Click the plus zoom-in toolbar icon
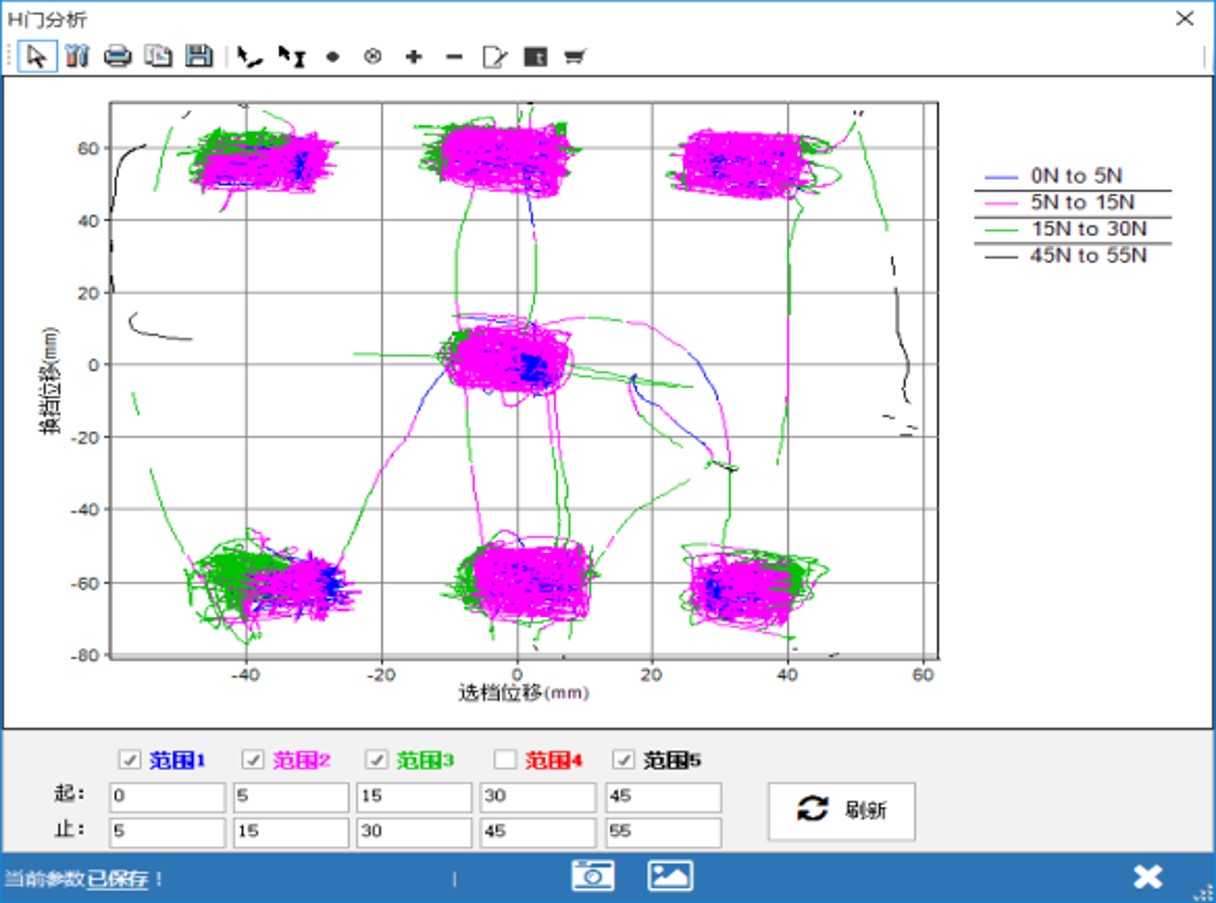1216x903 pixels. 413,58
